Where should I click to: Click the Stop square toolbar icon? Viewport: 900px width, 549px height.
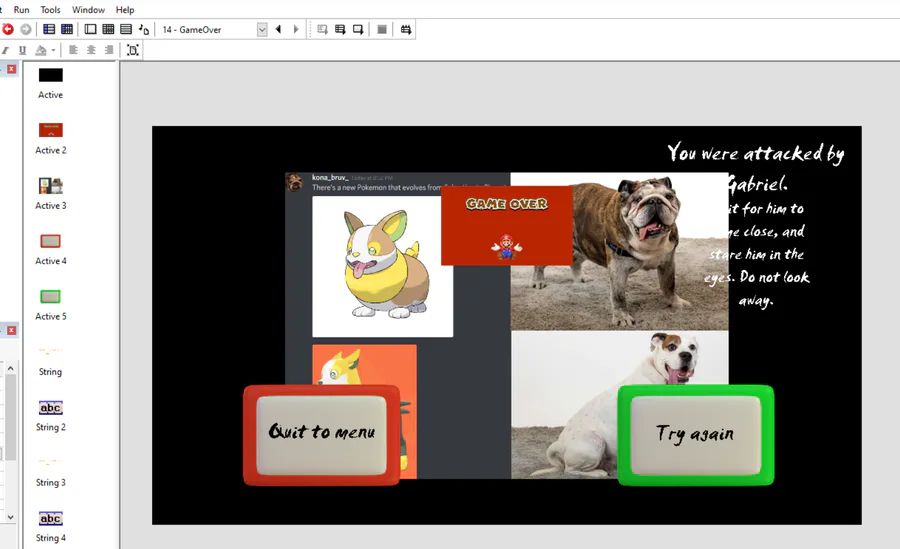382,29
